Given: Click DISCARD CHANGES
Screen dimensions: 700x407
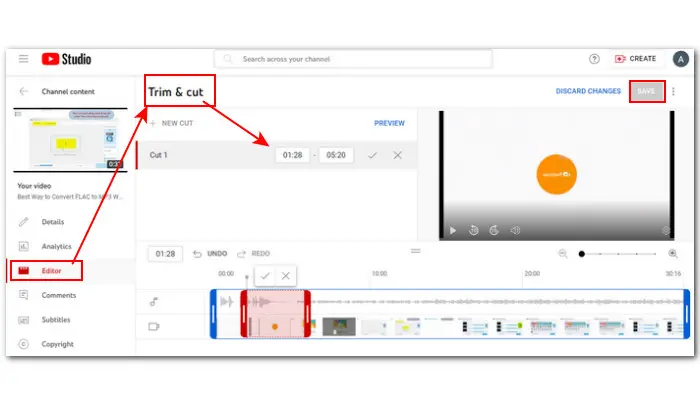Looking at the screenshot, I should click(588, 91).
